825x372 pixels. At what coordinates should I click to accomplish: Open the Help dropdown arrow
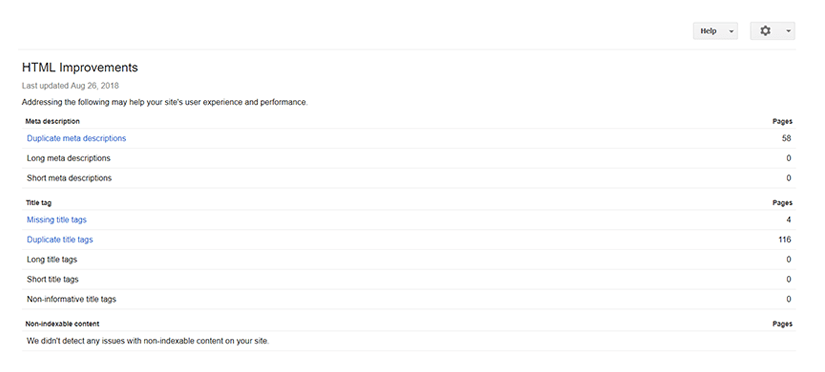coord(731,32)
